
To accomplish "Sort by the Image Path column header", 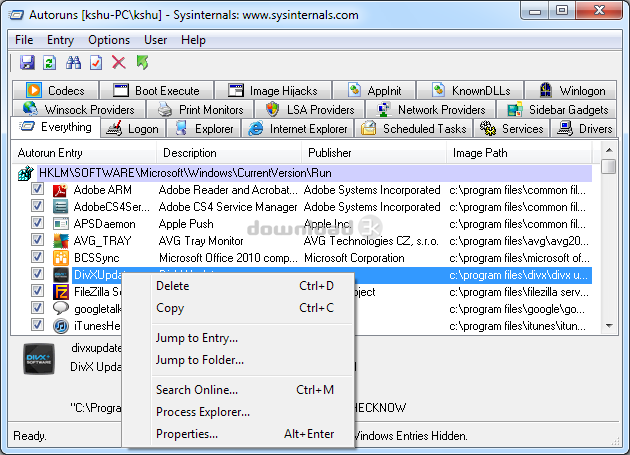I will tap(519, 153).
